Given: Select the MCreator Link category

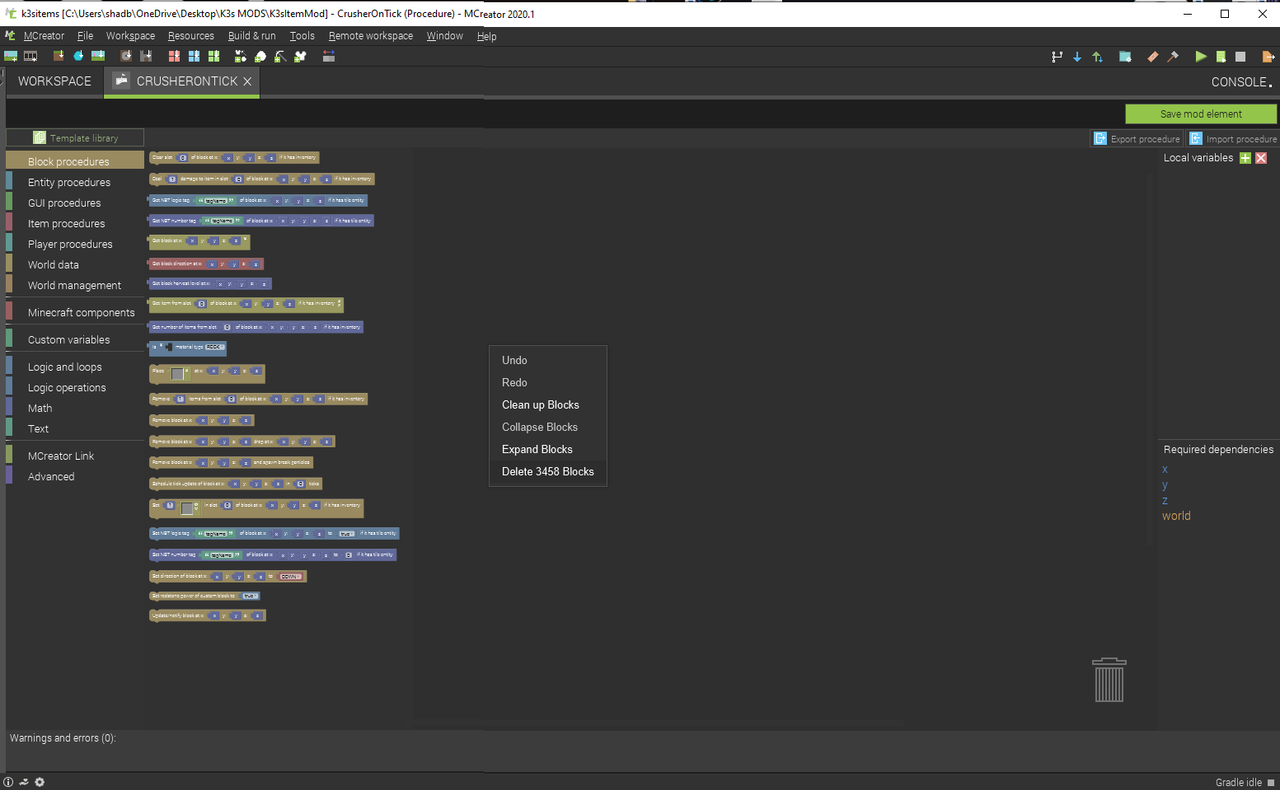Looking at the screenshot, I should (74, 456).
